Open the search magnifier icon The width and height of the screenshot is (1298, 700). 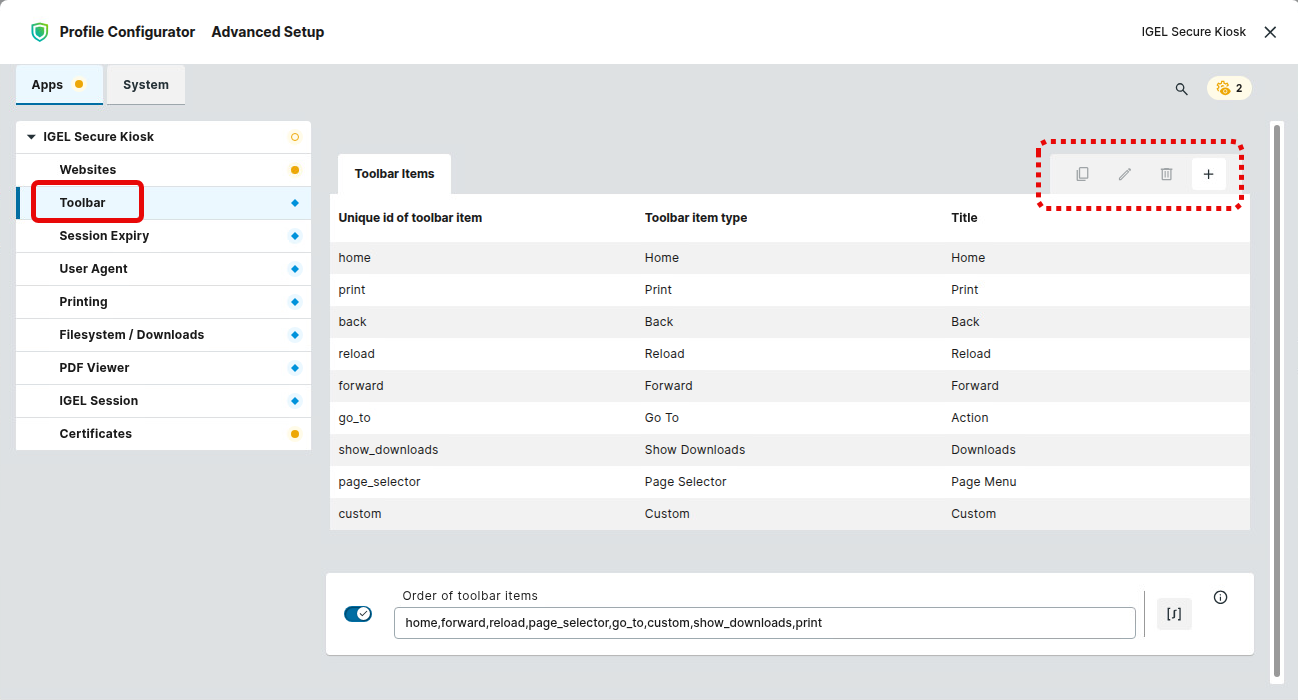tap(1181, 89)
